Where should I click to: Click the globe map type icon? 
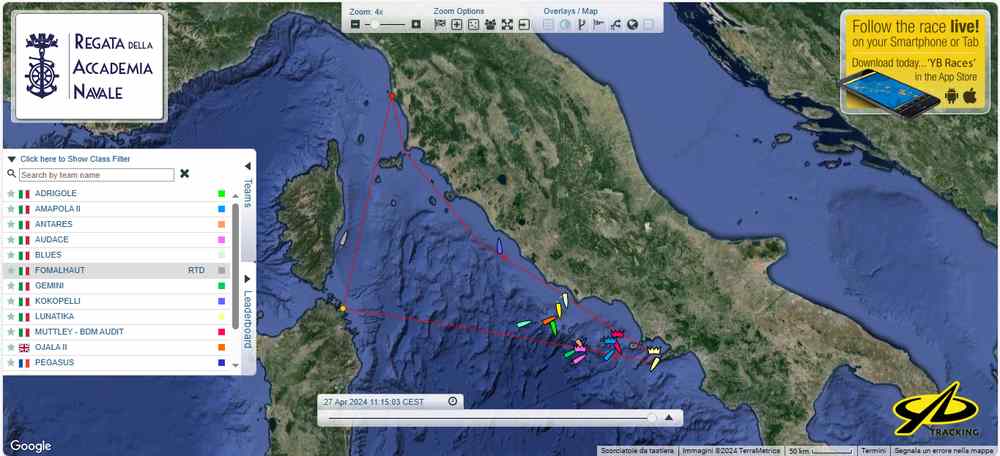632,24
